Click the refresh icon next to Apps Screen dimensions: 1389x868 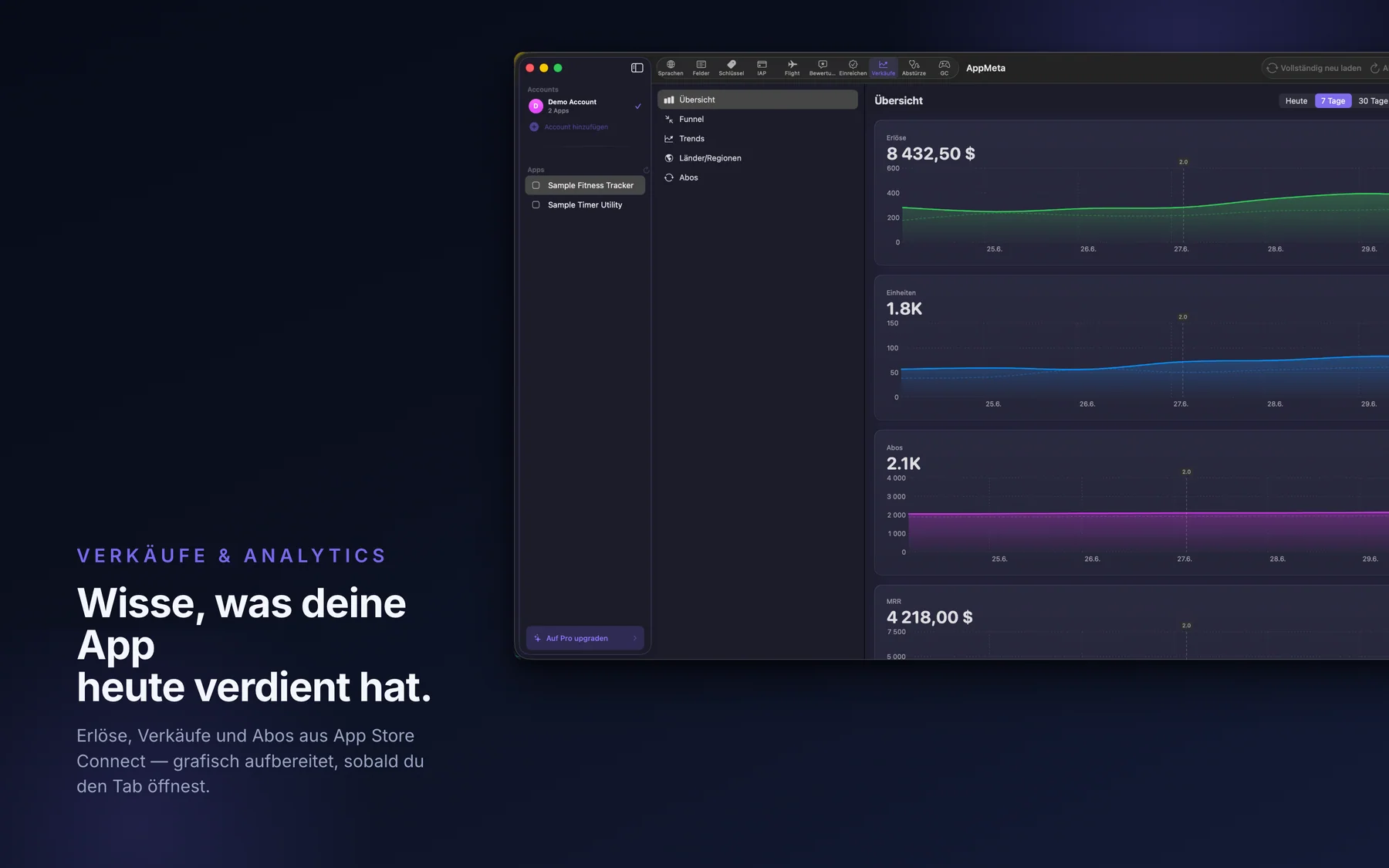point(646,170)
